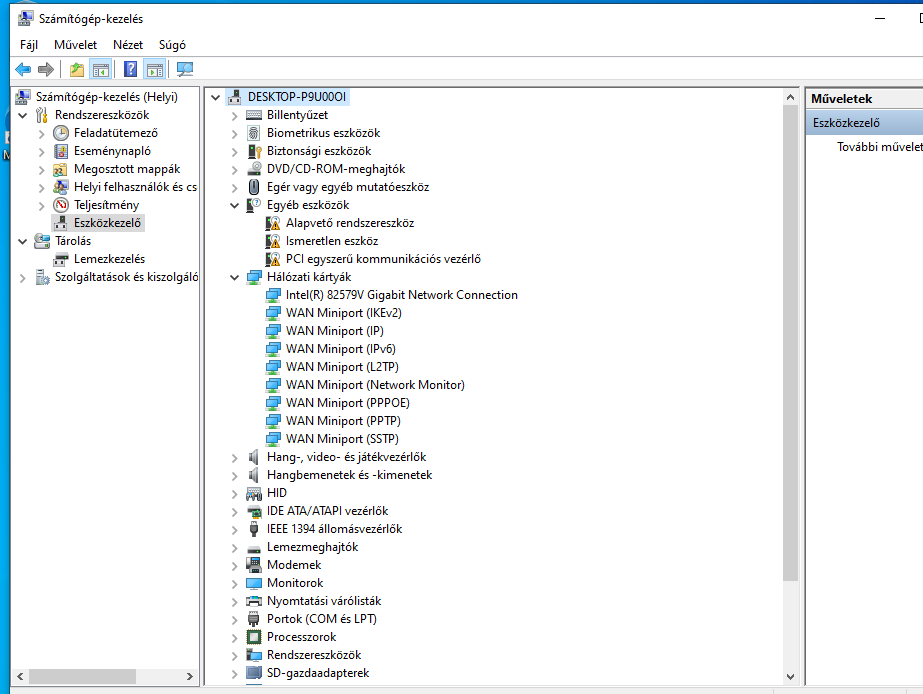Click the Intel(R) 82579V network adapter icon
Viewport: 923px width, 694px height.
tap(273, 295)
